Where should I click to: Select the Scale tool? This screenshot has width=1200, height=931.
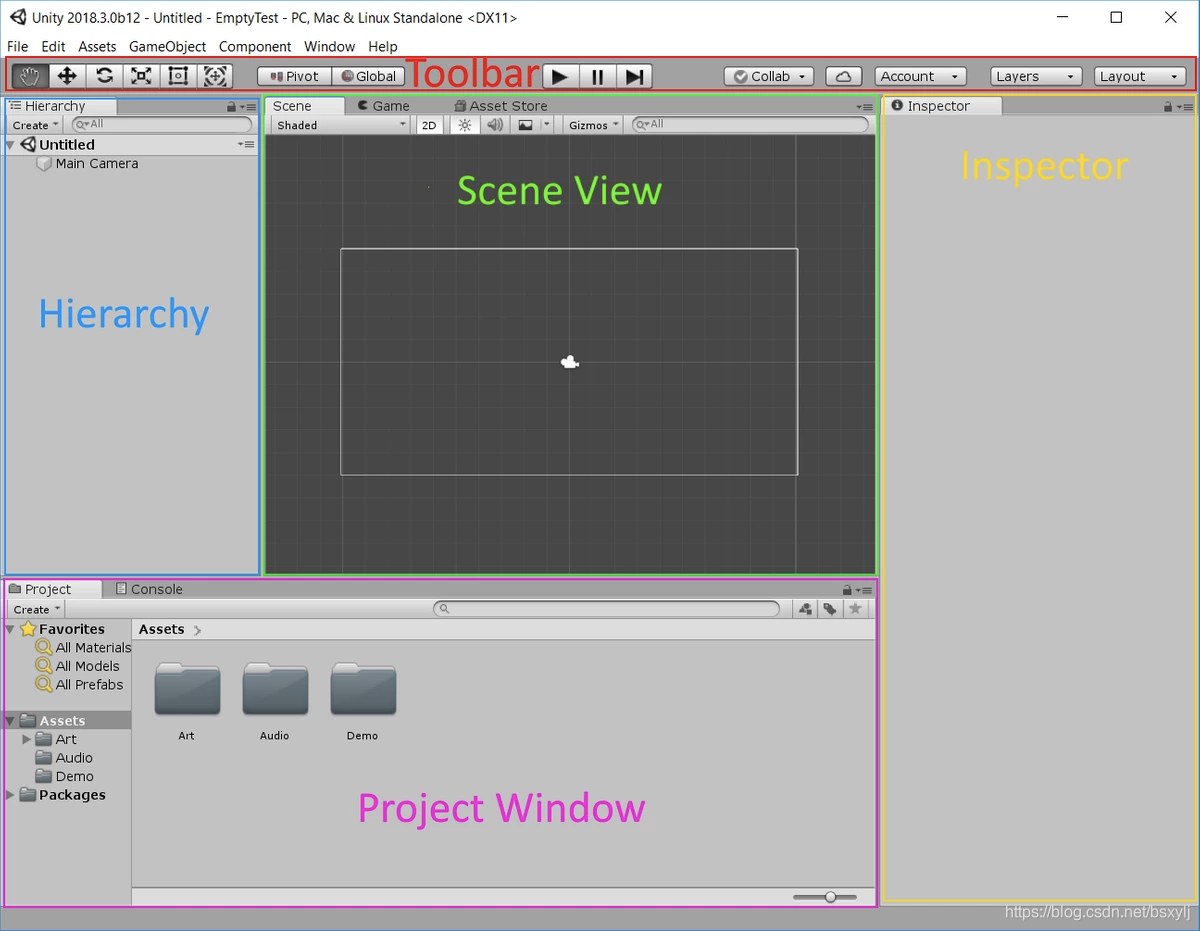click(x=141, y=76)
